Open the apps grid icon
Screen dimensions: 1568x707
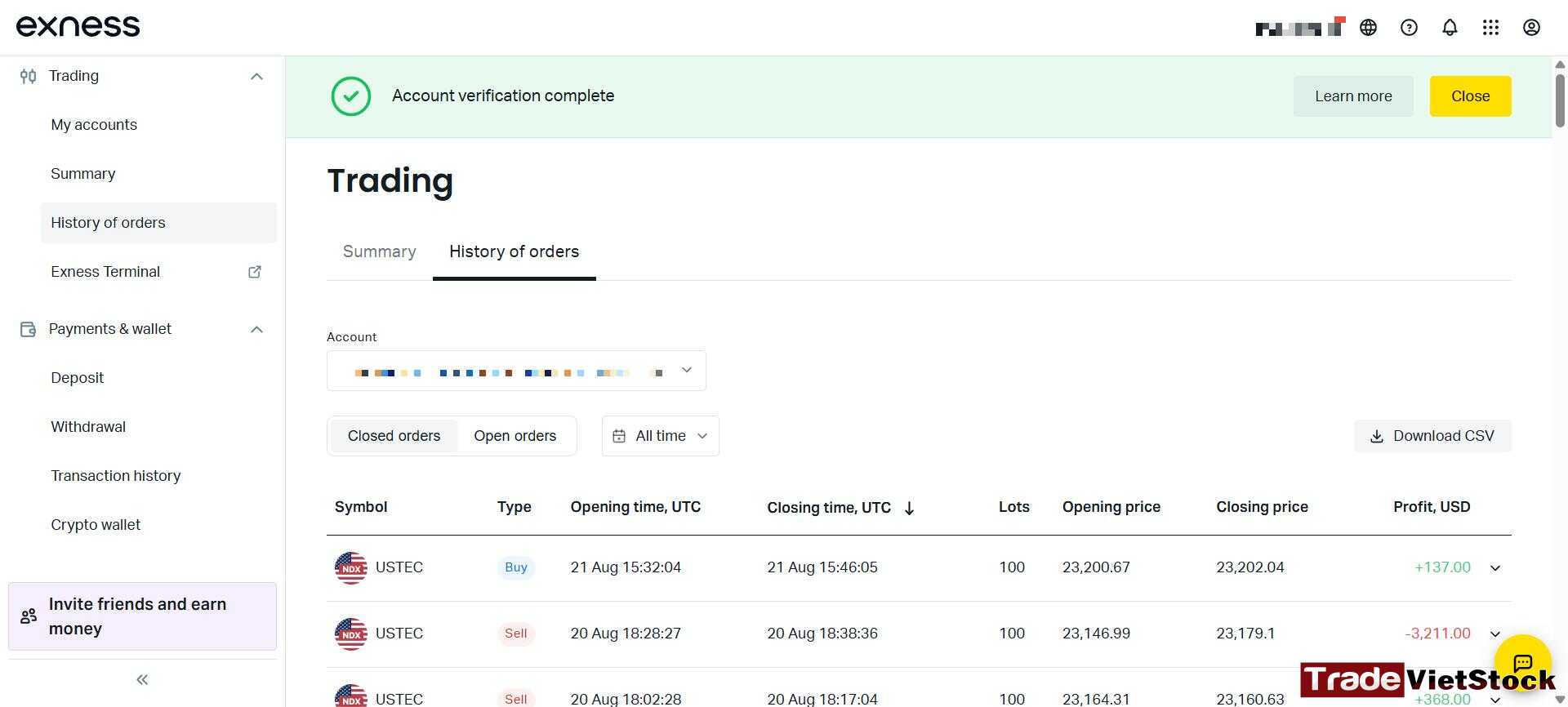tap(1490, 28)
